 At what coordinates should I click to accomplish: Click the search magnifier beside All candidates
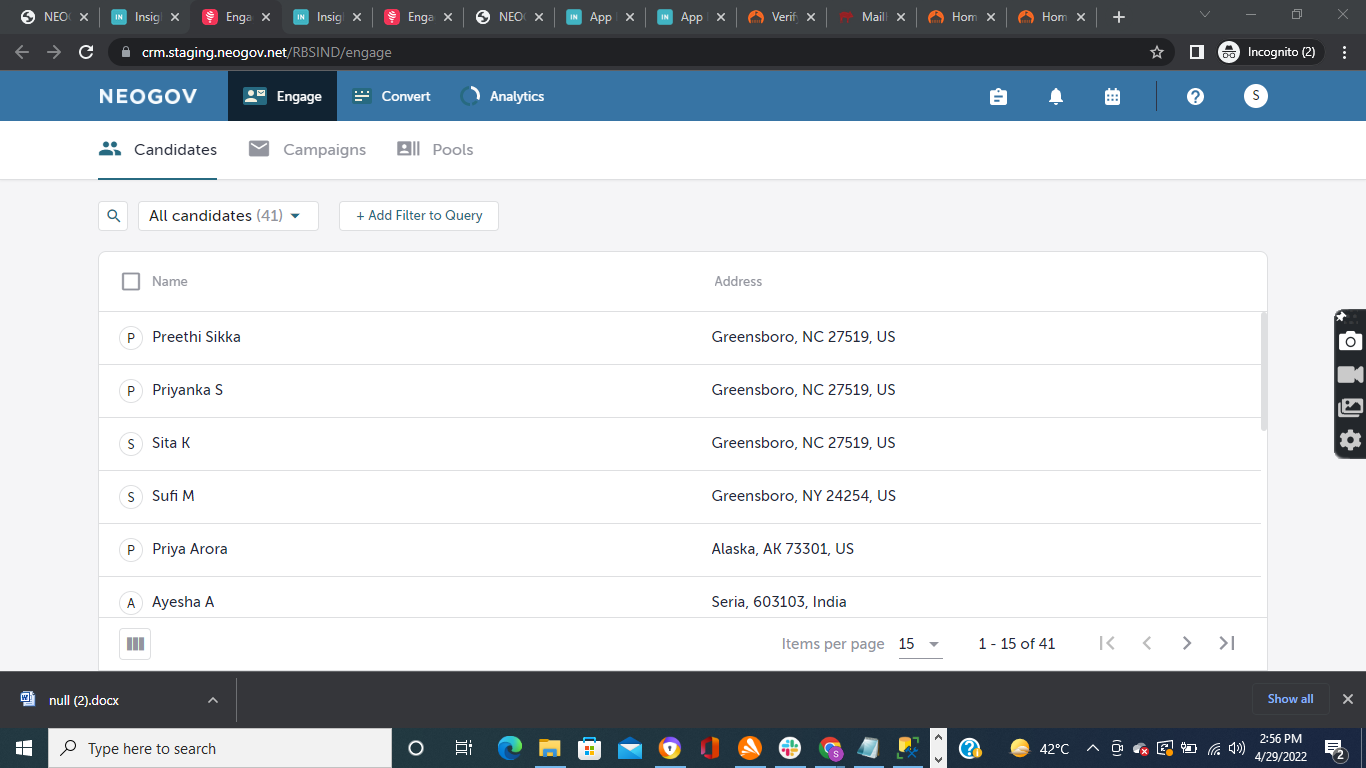tap(113, 215)
